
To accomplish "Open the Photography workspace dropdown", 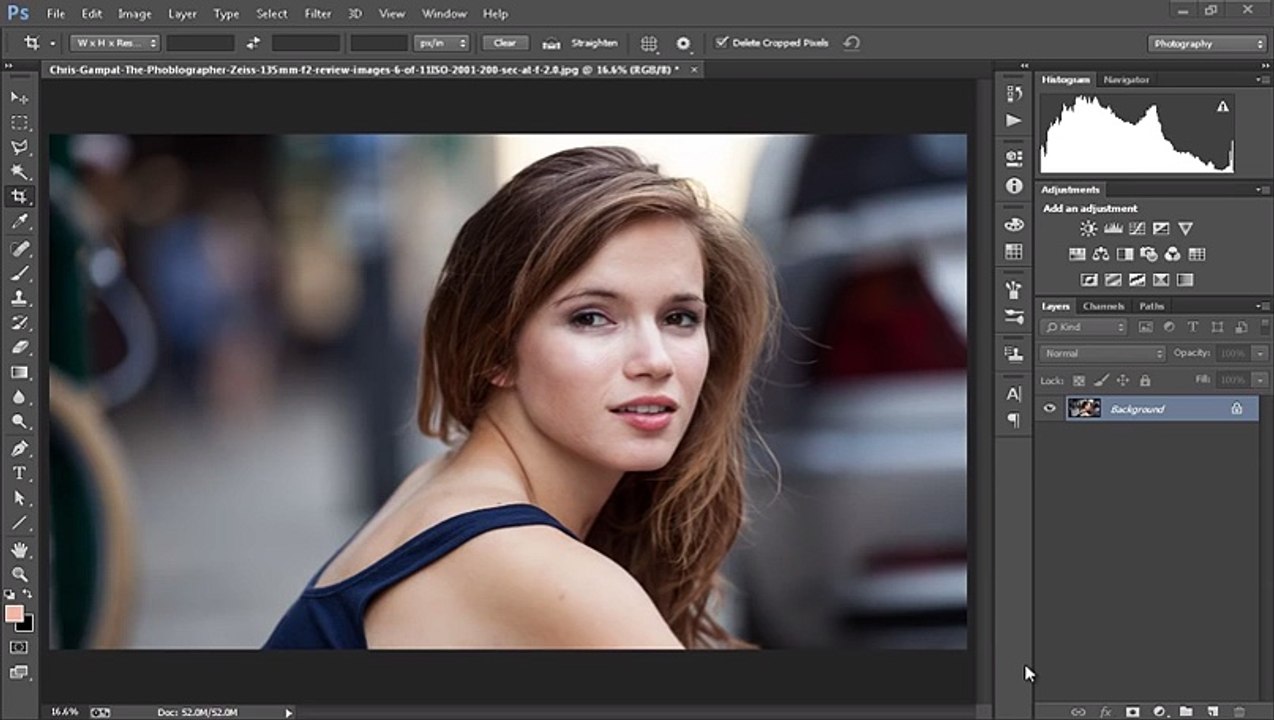I will (1207, 43).
